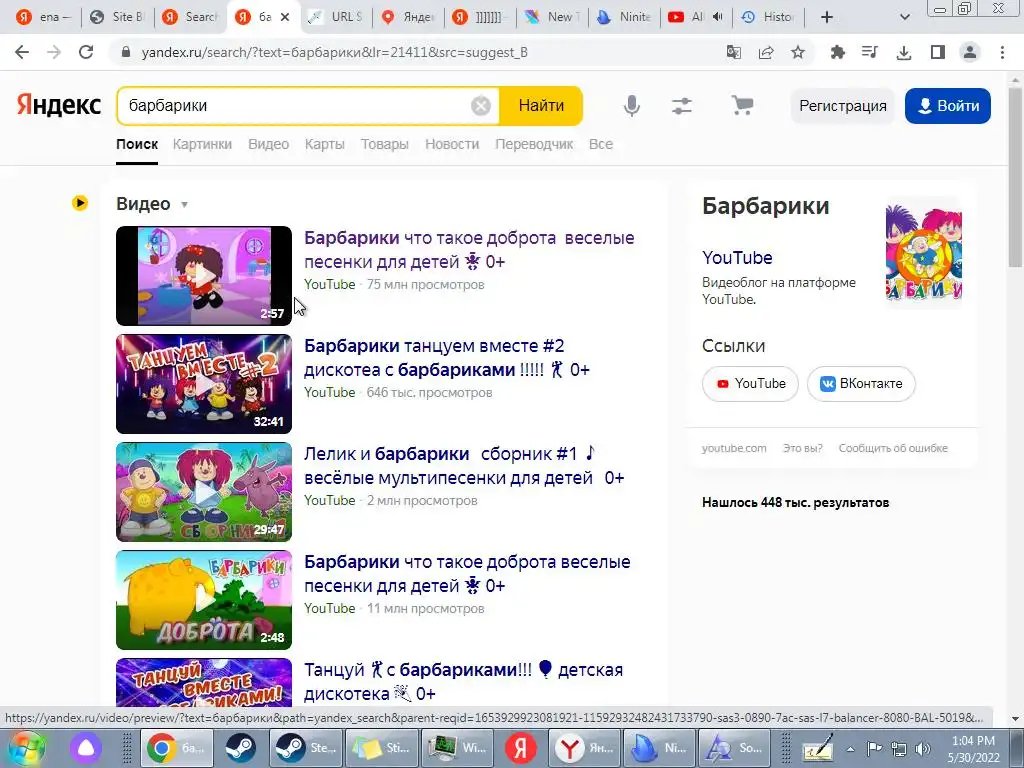This screenshot has width=1024, height=768.
Task: Start voice search with the microphone icon
Action: tap(632, 105)
